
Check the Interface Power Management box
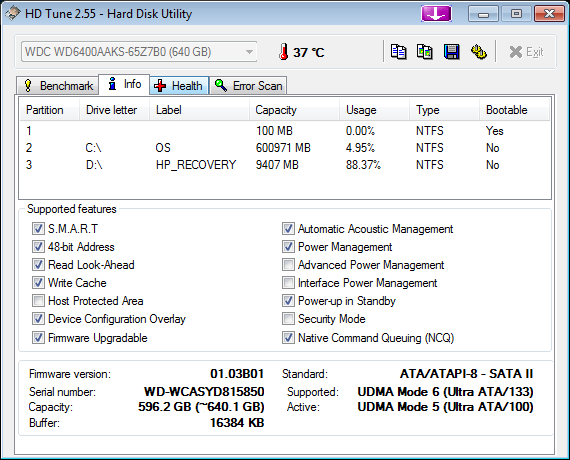click(288, 283)
